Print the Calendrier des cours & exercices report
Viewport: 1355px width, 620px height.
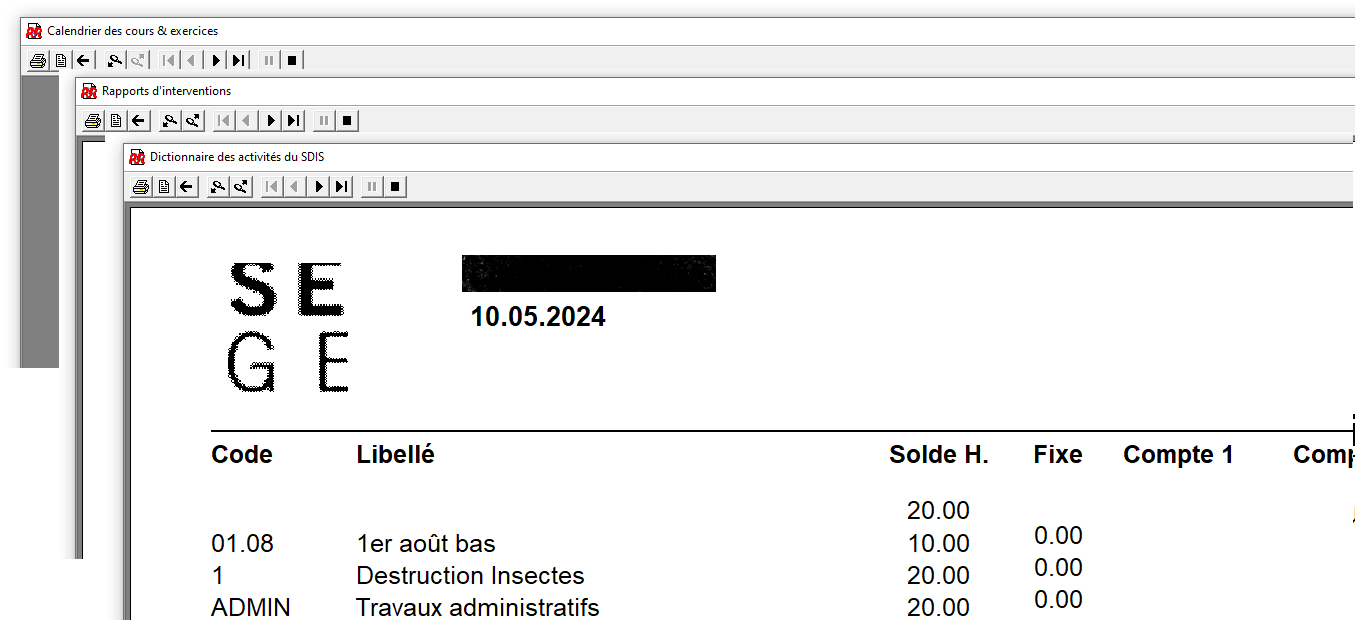tap(38, 61)
